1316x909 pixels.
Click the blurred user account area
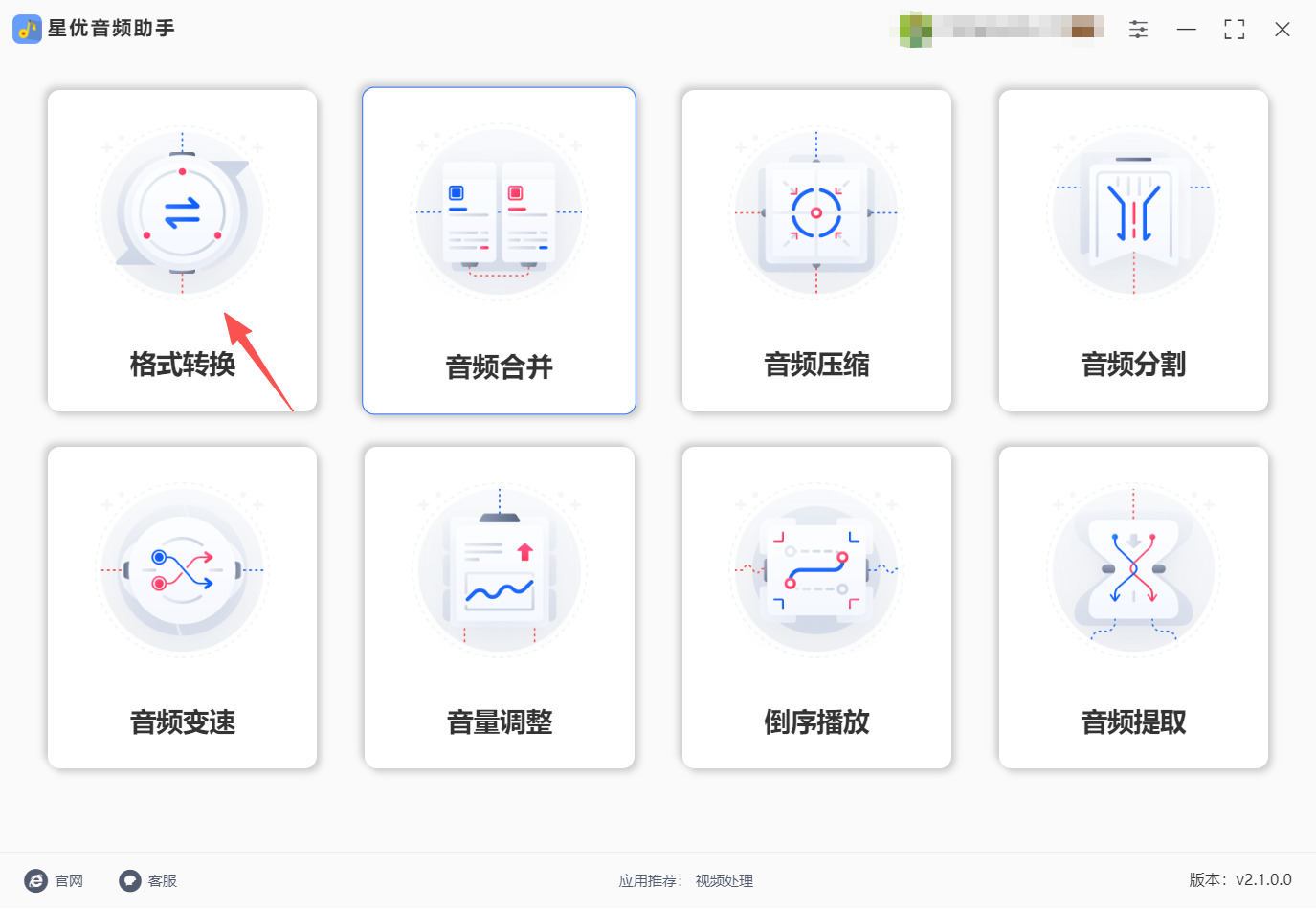1002,29
